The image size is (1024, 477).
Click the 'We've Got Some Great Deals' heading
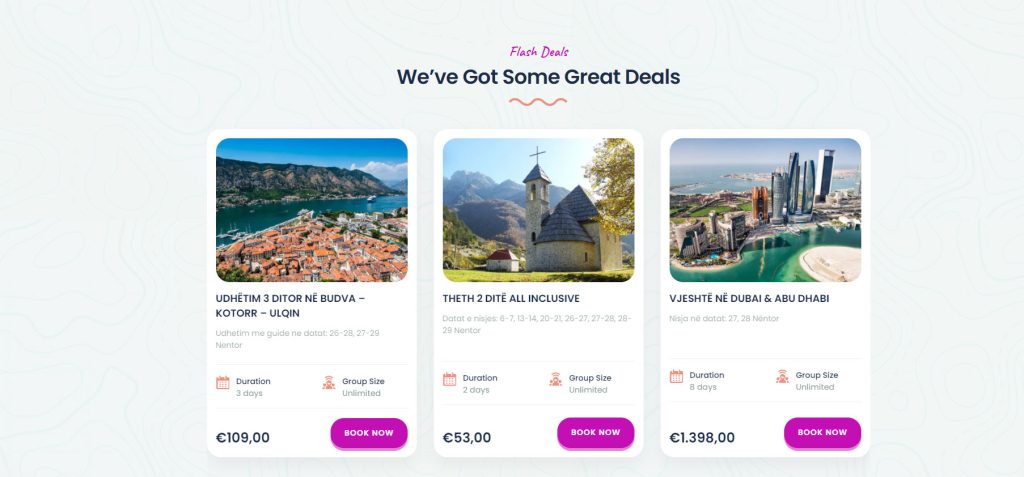(538, 77)
